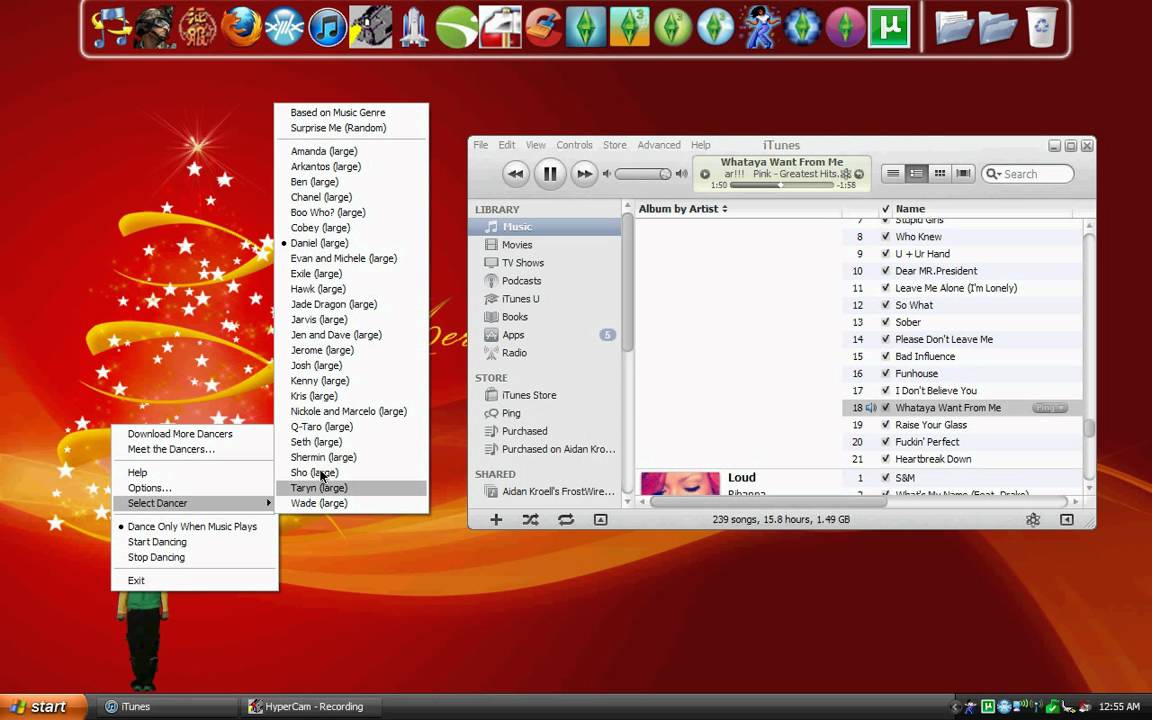Open the iTunes Advanced menu
The width and height of the screenshot is (1152, 720).
click(x=659, y=145)
